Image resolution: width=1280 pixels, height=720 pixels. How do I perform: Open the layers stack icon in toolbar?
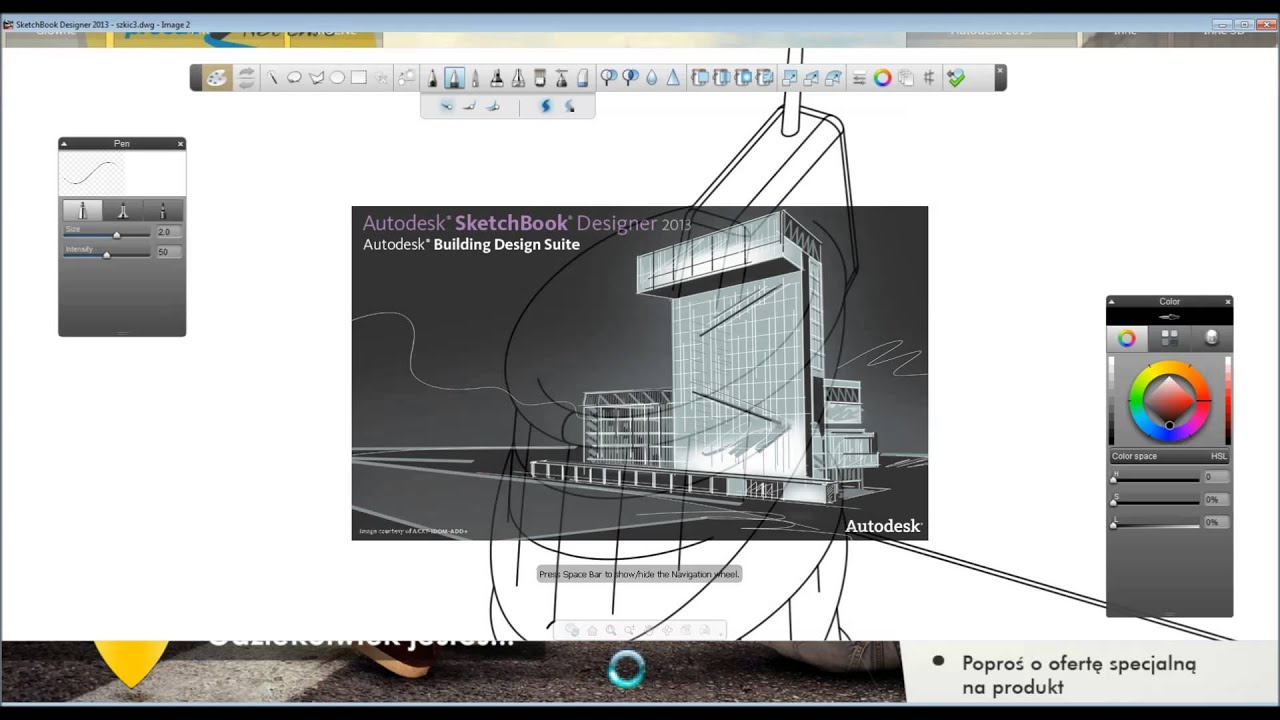pos(905,78)
